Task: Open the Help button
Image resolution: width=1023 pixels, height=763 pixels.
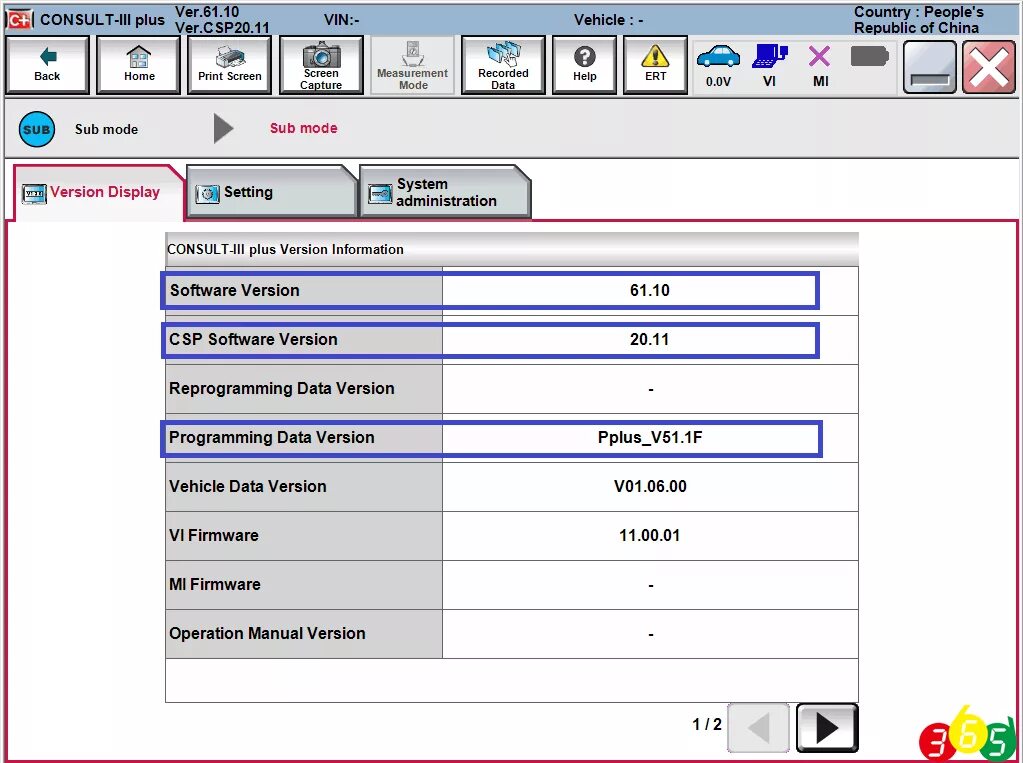Action: [585, 65]
